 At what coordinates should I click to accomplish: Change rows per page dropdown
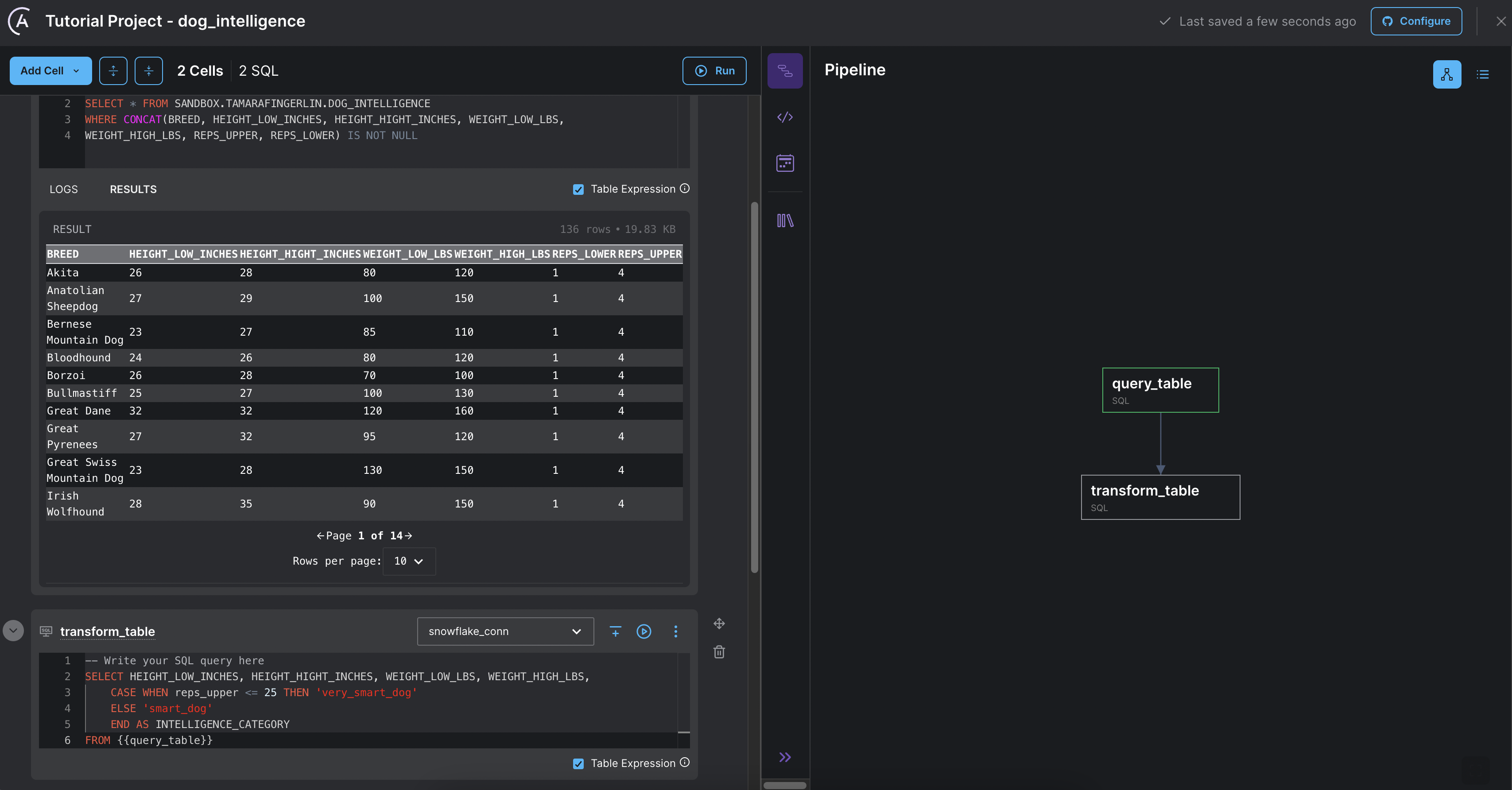[x=408, y=561]
